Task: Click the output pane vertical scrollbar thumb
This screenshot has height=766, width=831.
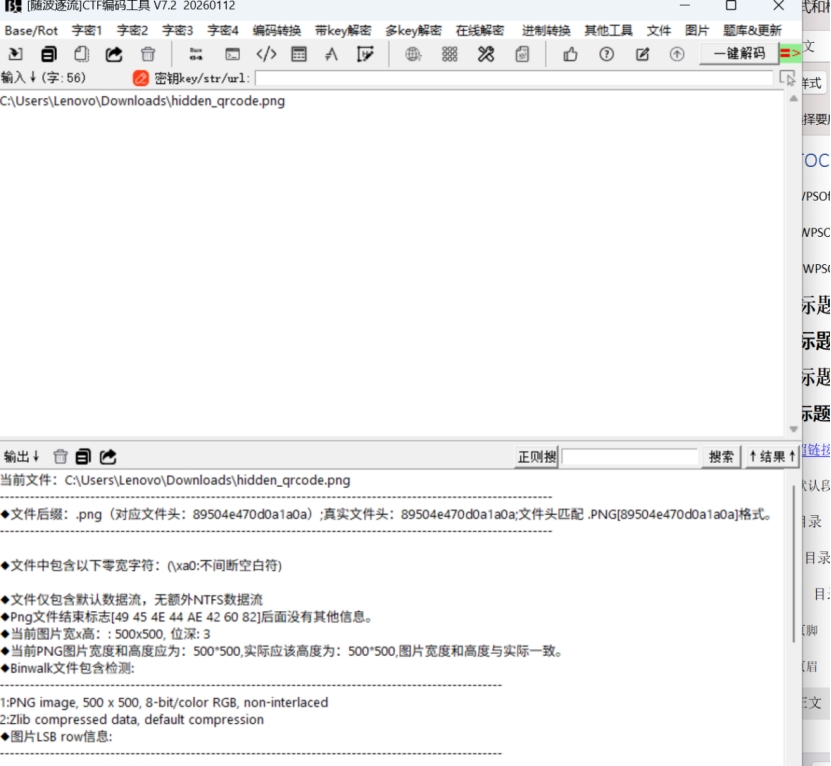Action: 793,563
